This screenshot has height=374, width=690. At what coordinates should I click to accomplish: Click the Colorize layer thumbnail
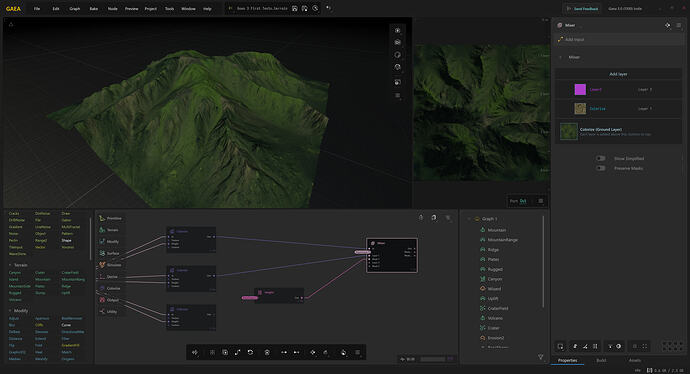click(580, 108)
